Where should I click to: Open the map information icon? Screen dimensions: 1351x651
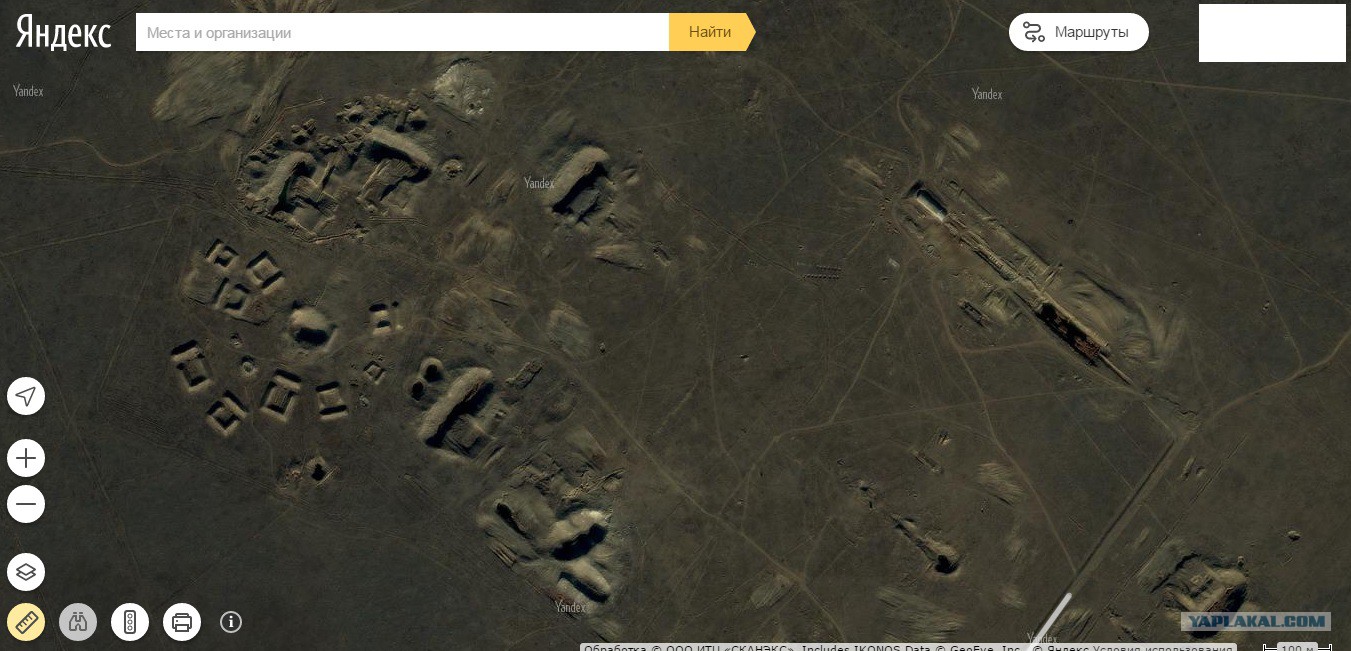(231, 622)
